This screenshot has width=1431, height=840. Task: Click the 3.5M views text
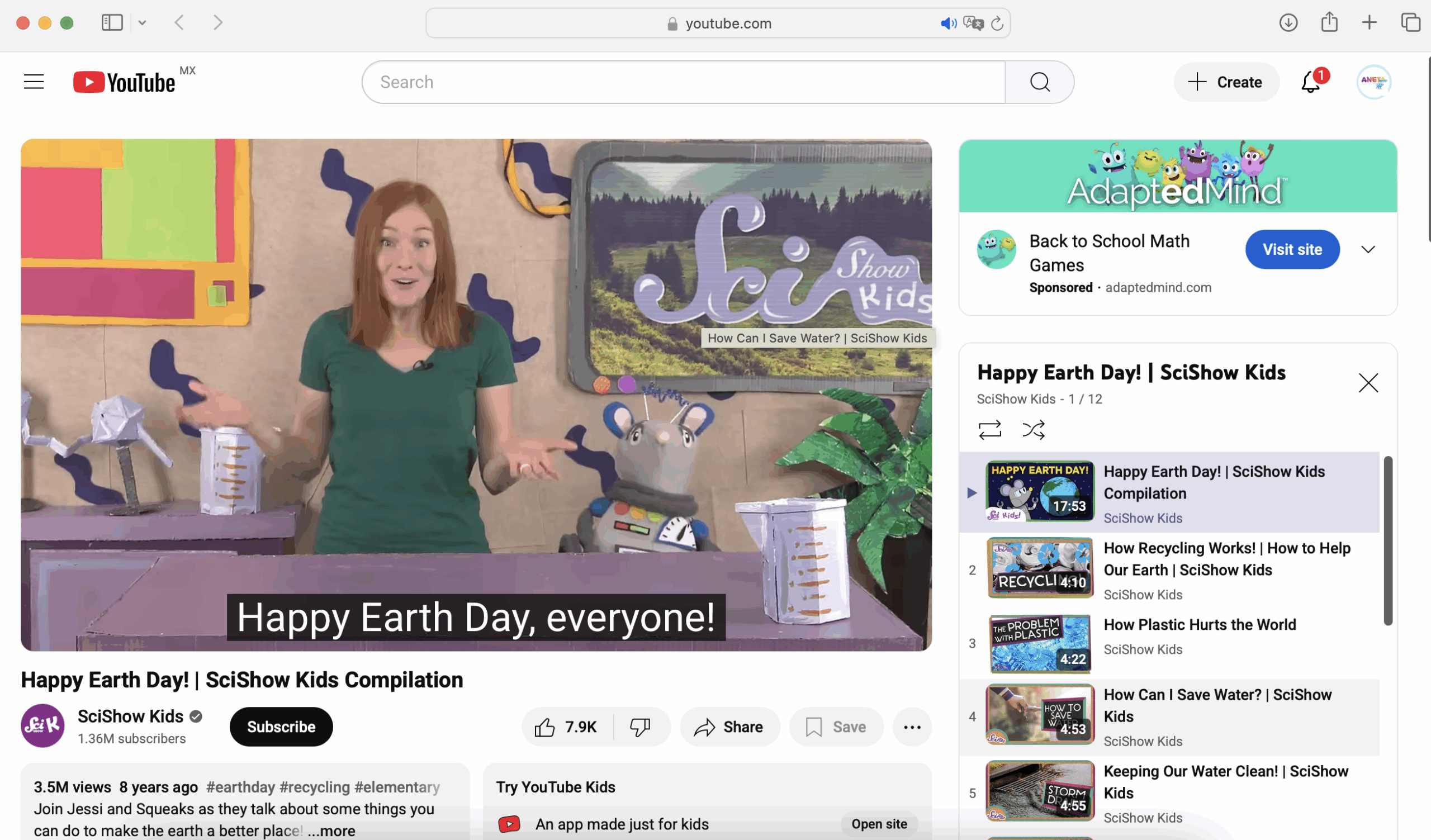coord(72,787)
